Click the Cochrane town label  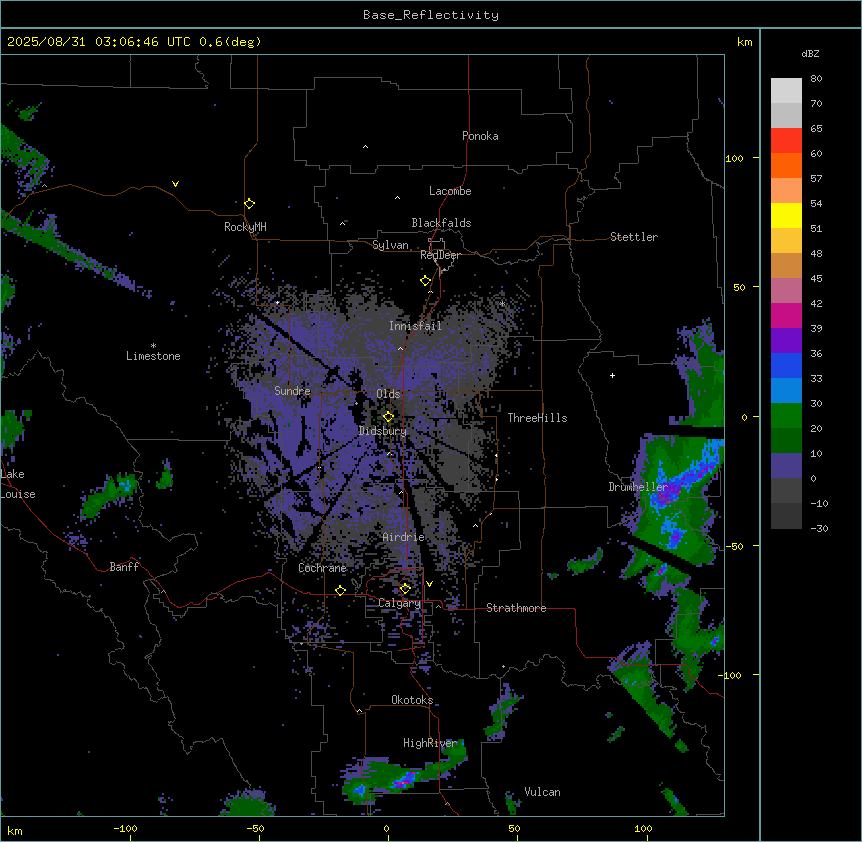323,568
